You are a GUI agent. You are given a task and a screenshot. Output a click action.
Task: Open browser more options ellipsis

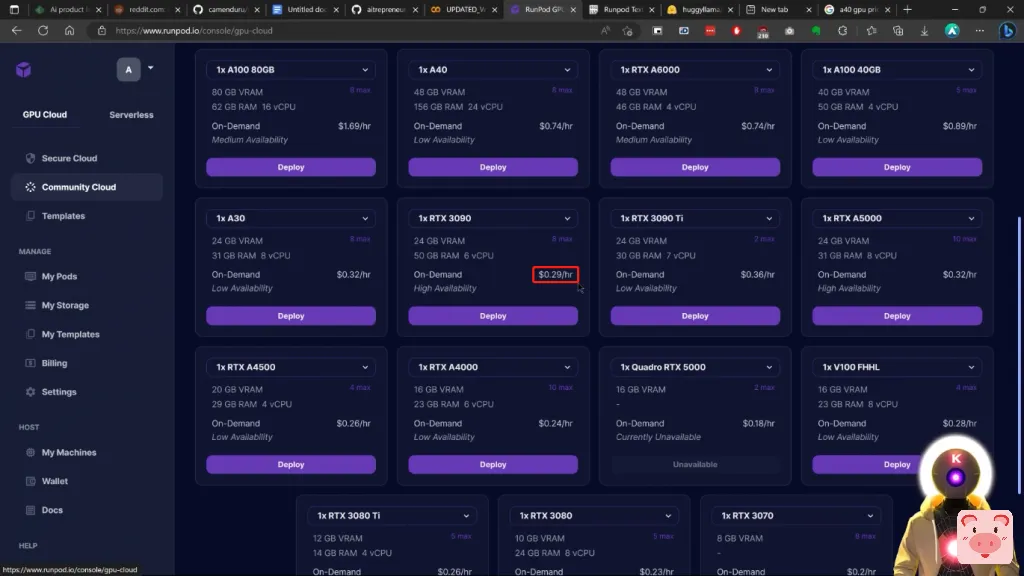click(x=980, y=31)
